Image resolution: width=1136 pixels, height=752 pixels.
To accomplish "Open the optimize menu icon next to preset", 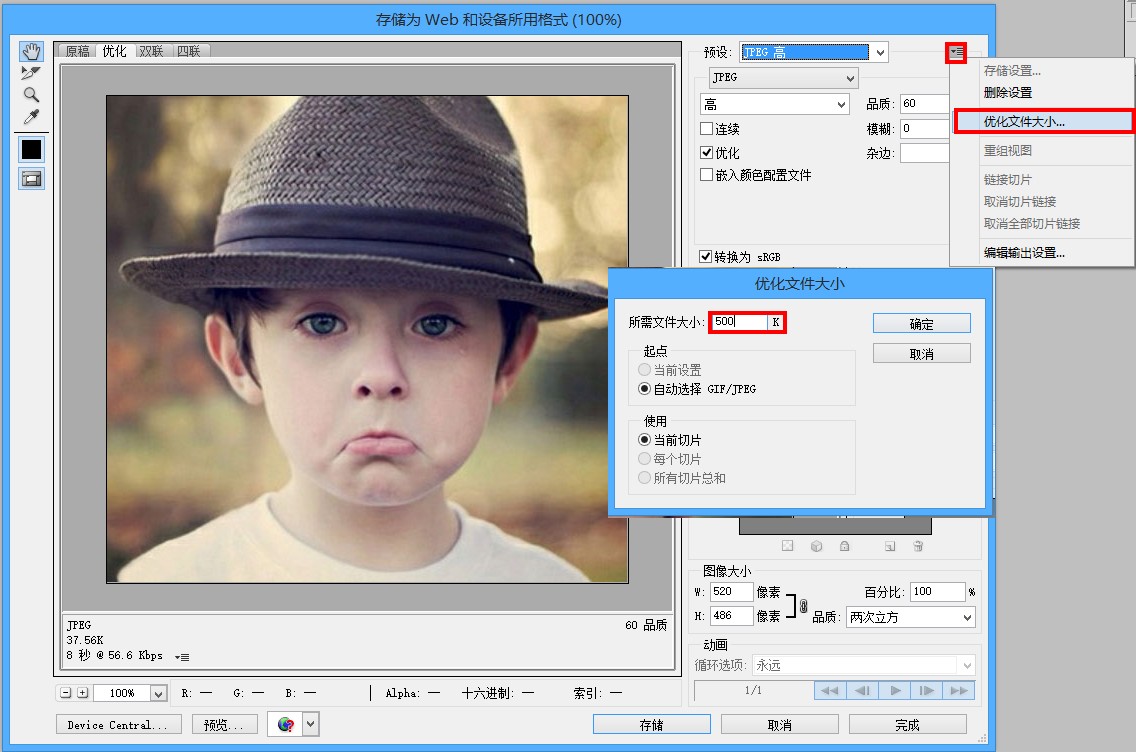I will [956, 53].
